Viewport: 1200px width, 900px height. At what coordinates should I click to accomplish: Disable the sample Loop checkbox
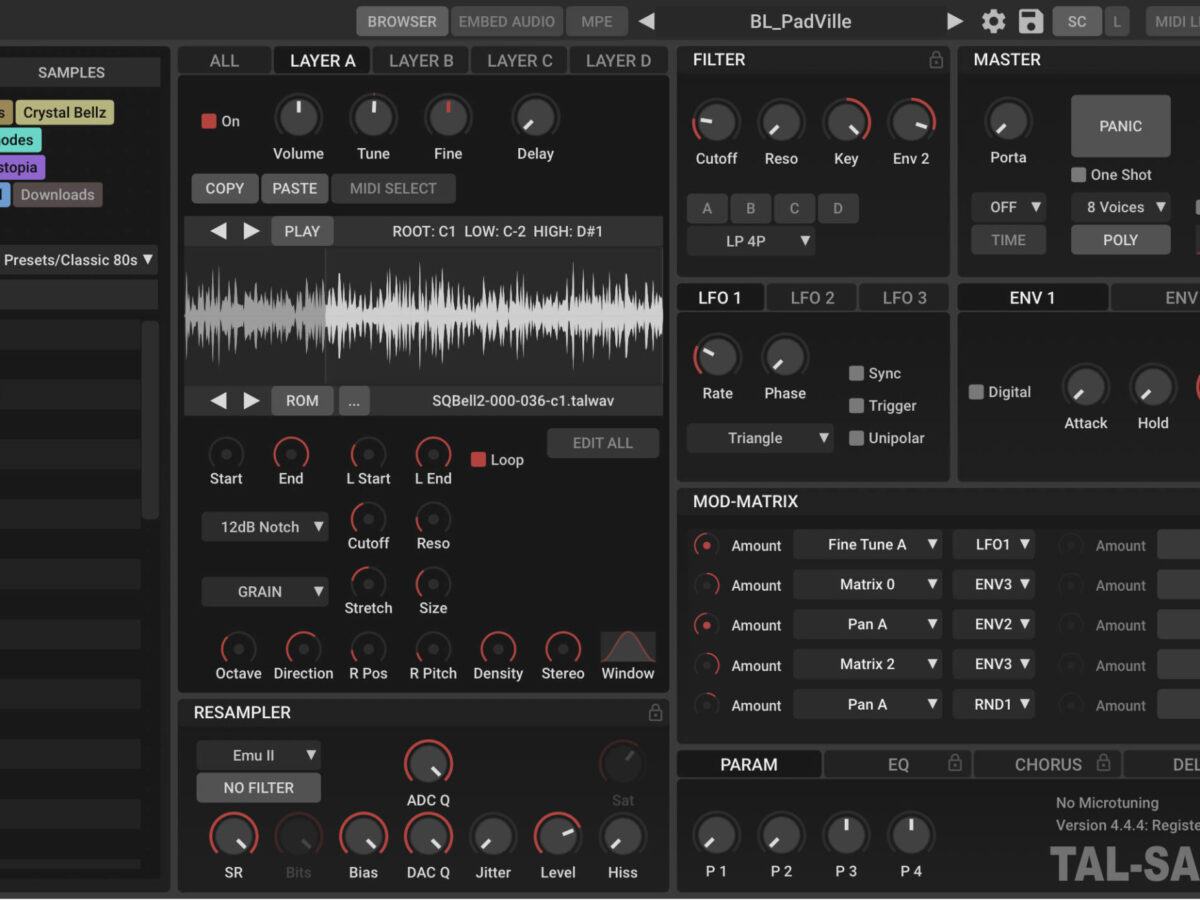(478, 460)
